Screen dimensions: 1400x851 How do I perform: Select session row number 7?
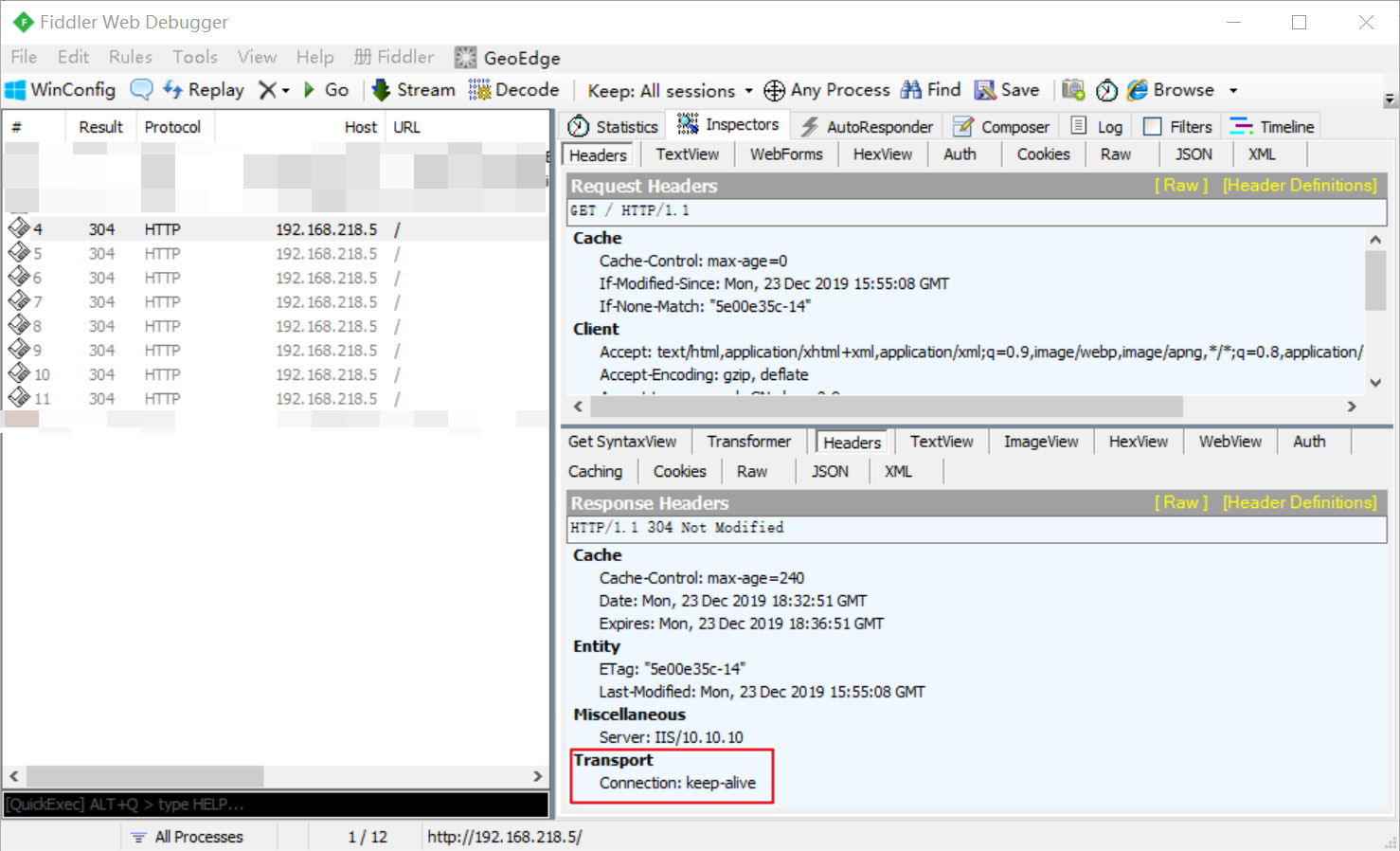click(276, 302)
